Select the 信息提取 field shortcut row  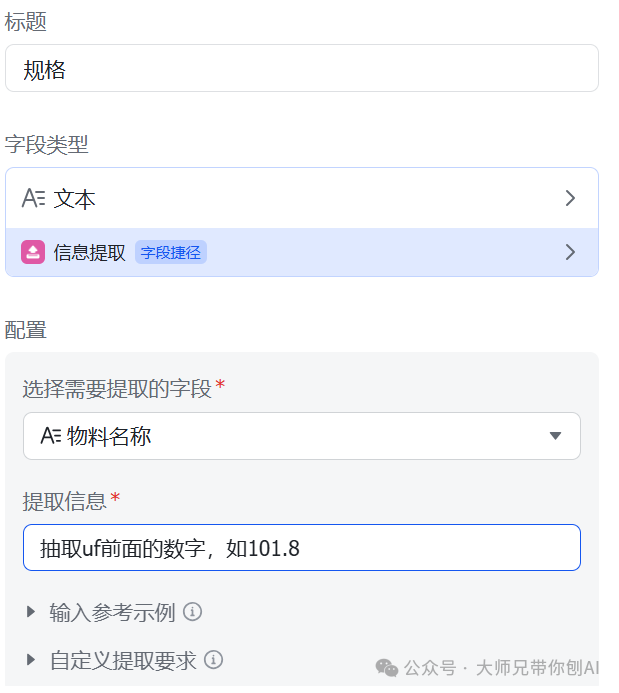pos(302,252)
